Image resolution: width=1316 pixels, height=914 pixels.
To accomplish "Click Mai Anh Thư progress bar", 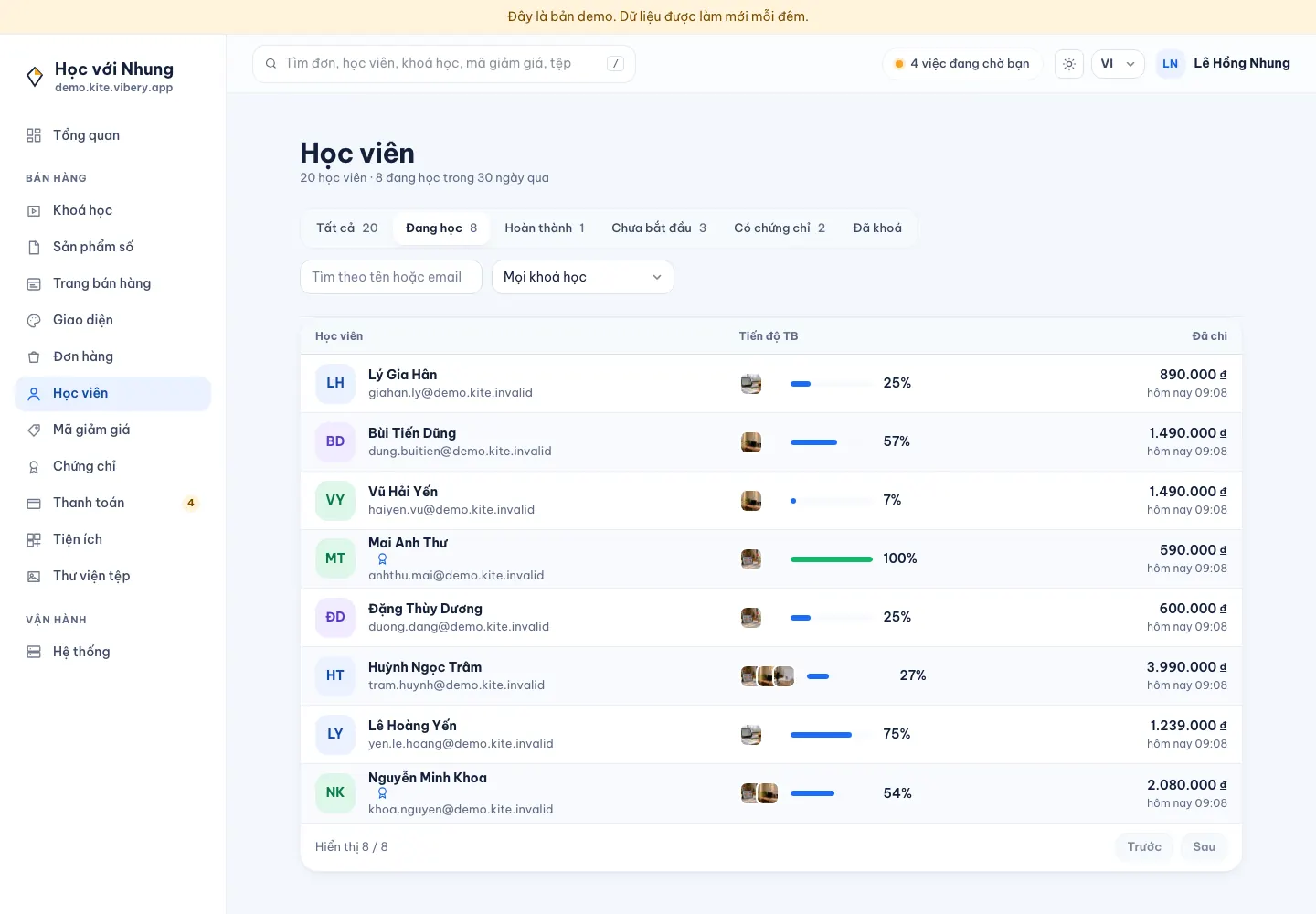I will (831, 558).
